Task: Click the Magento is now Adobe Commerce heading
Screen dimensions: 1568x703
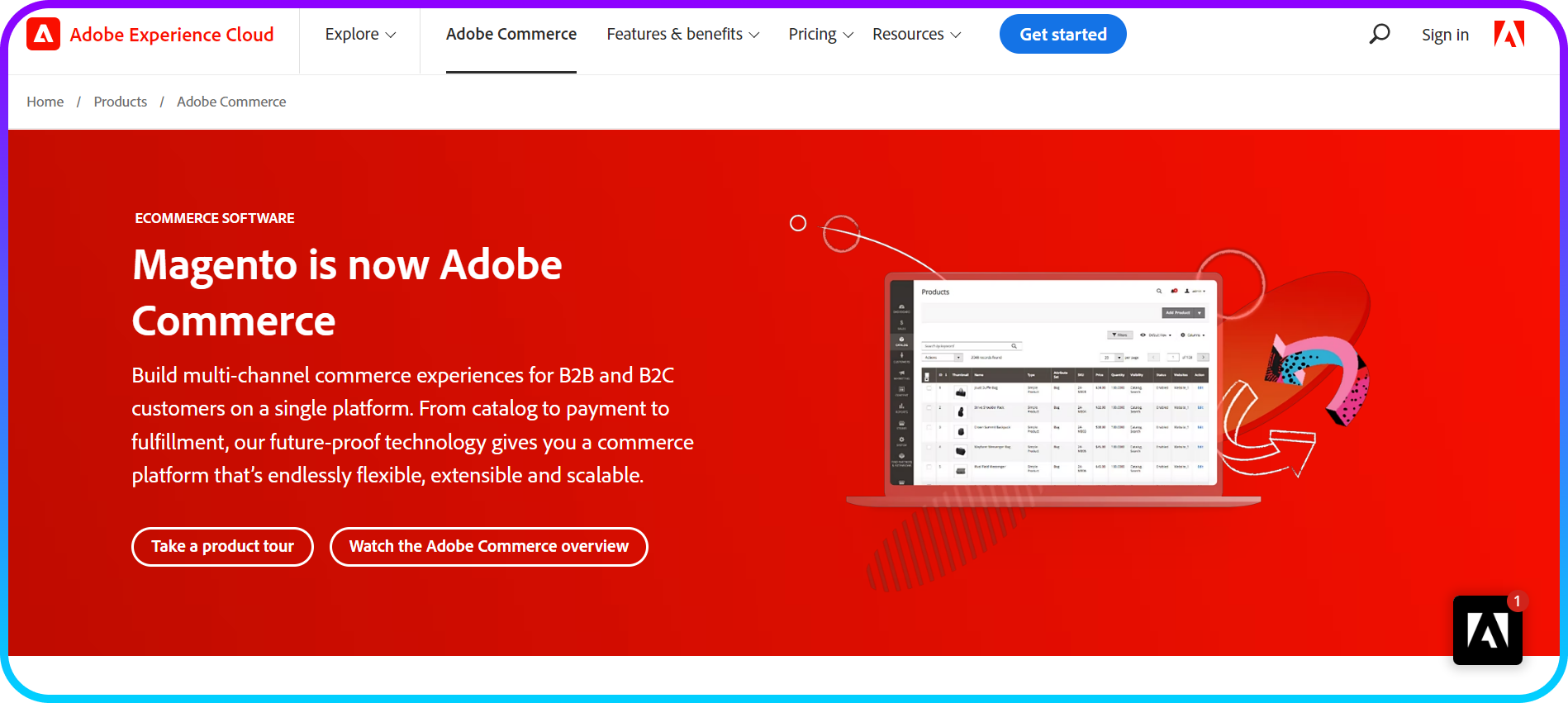Action: (x=347, y=292)
